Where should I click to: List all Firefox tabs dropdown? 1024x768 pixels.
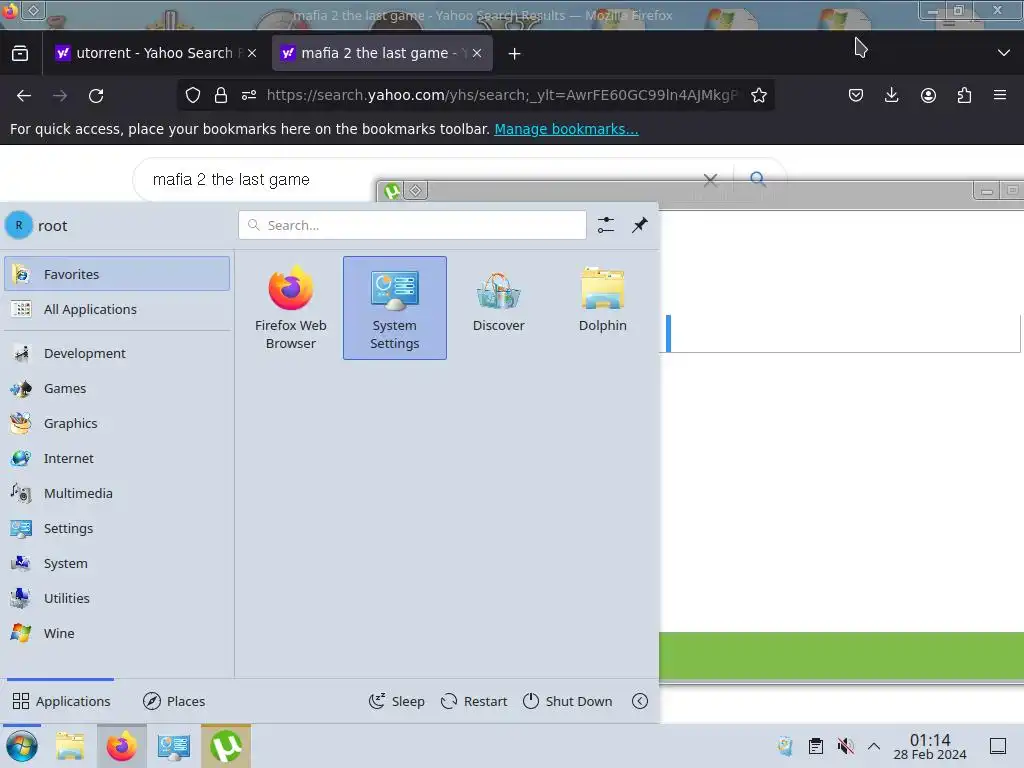(1004, 53)
